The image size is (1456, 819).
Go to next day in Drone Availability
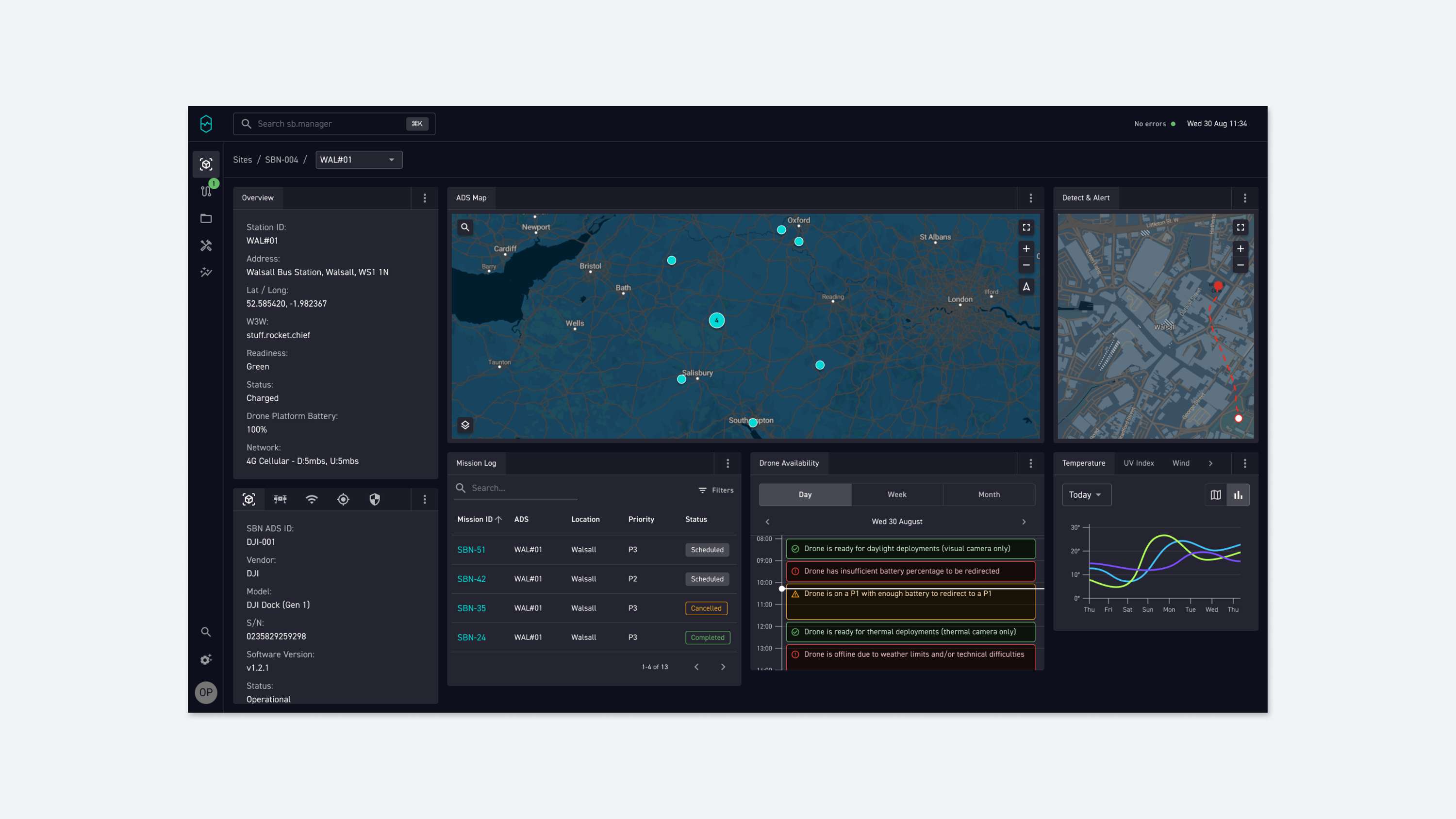coord(1024,522)
